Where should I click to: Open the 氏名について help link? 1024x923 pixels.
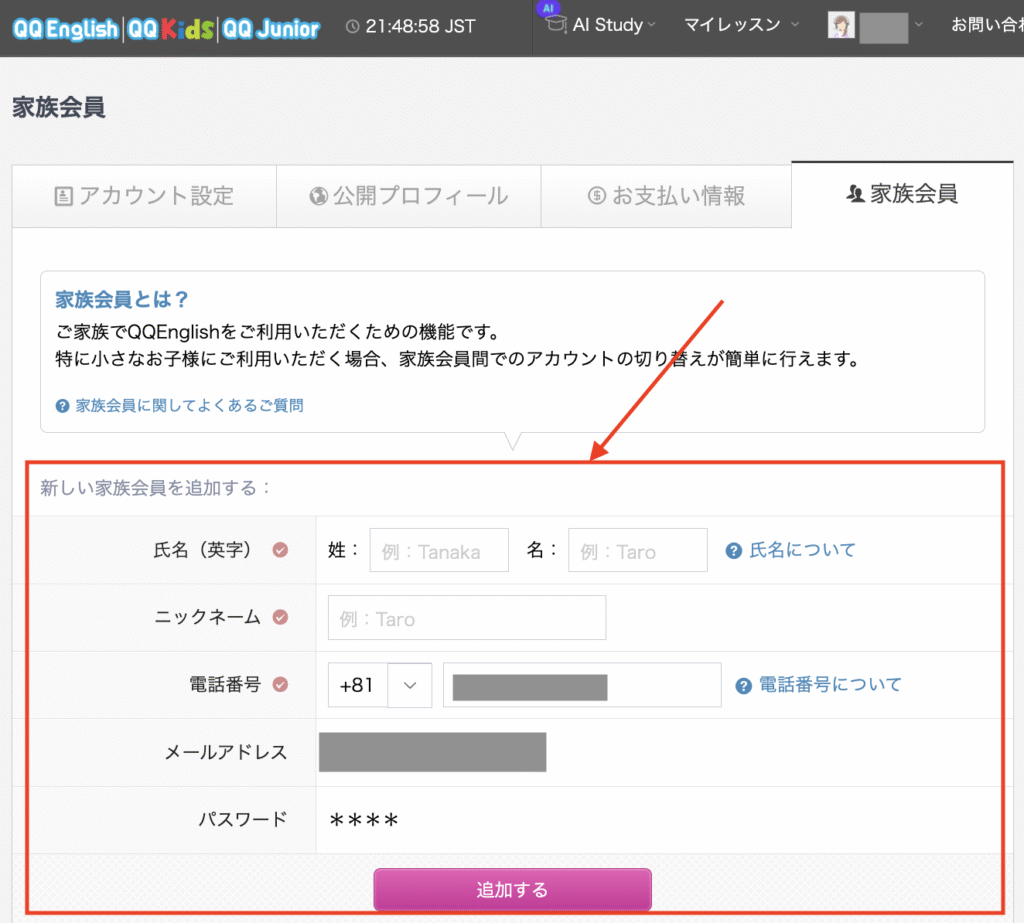click(x=802, y=550)
